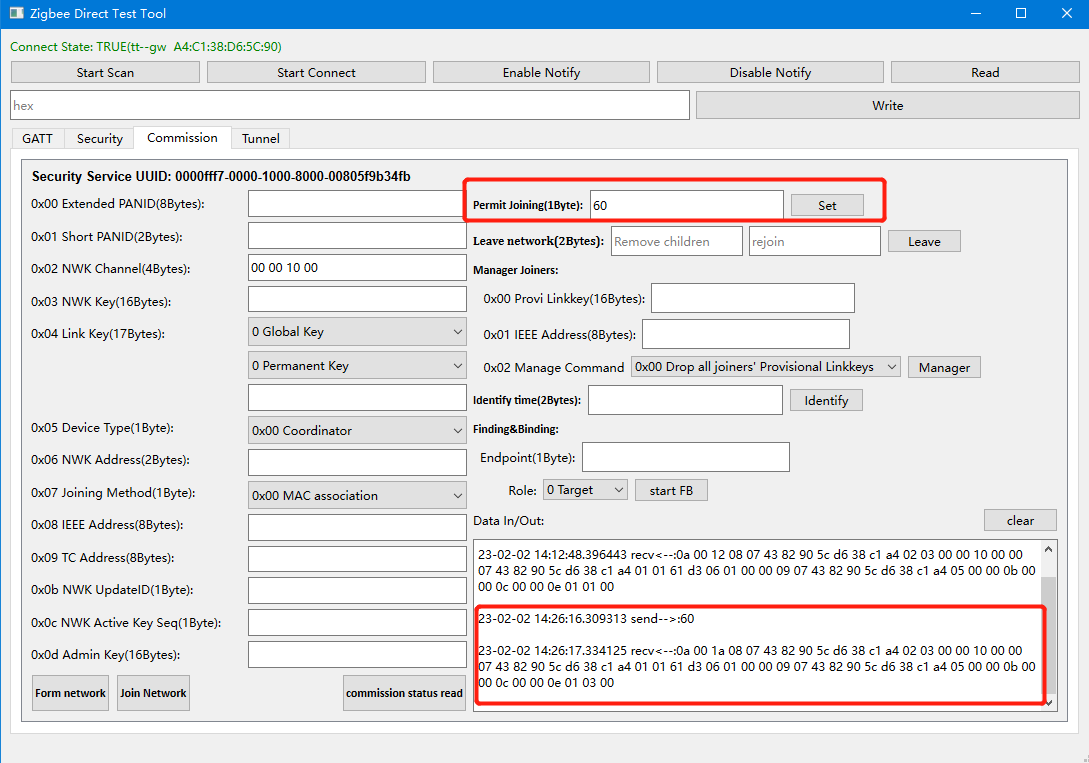Switch to the GATT tab

point(38,138)
